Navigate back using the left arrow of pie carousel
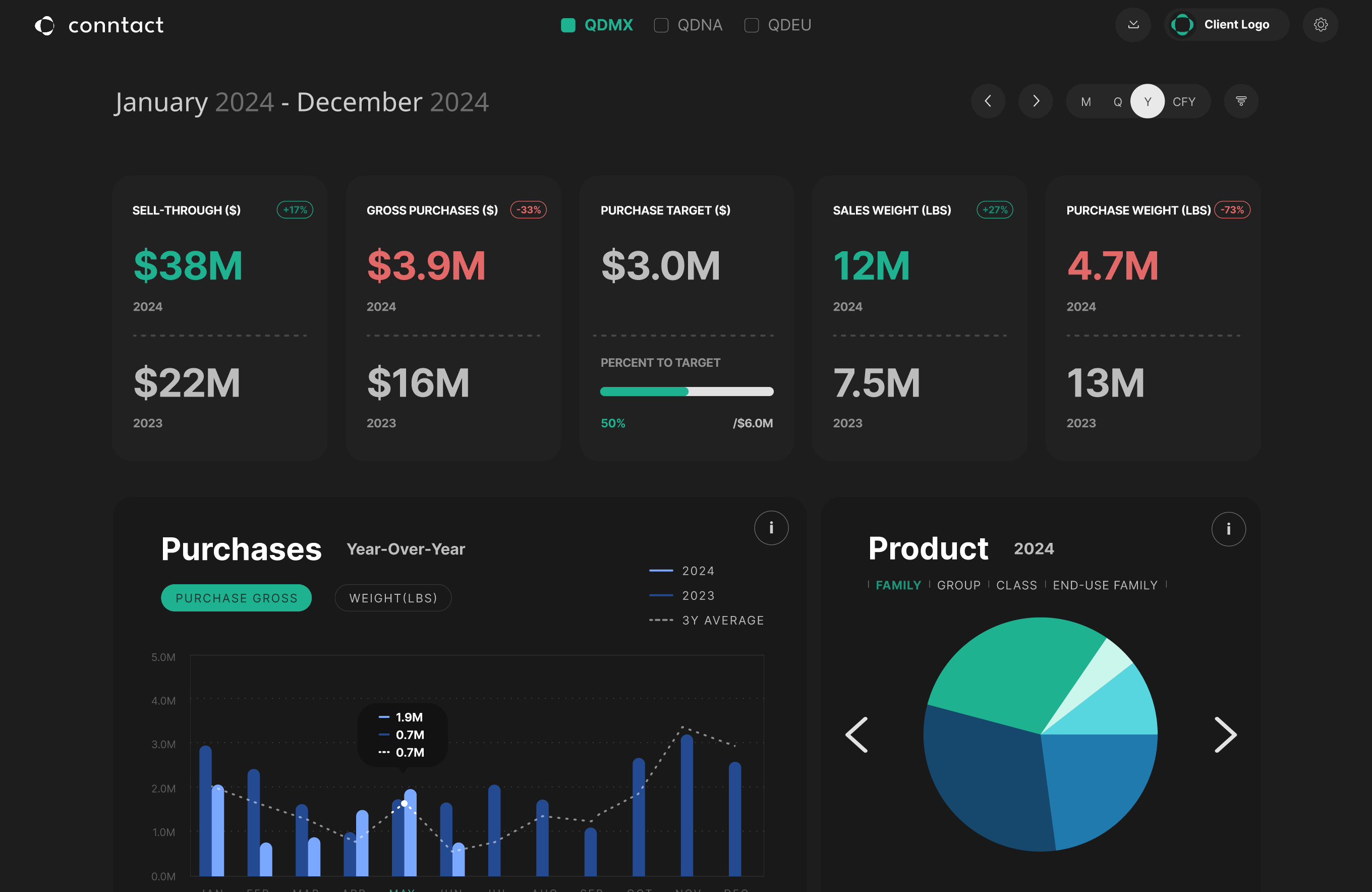 pyautogui.click(x=856, y=734)
